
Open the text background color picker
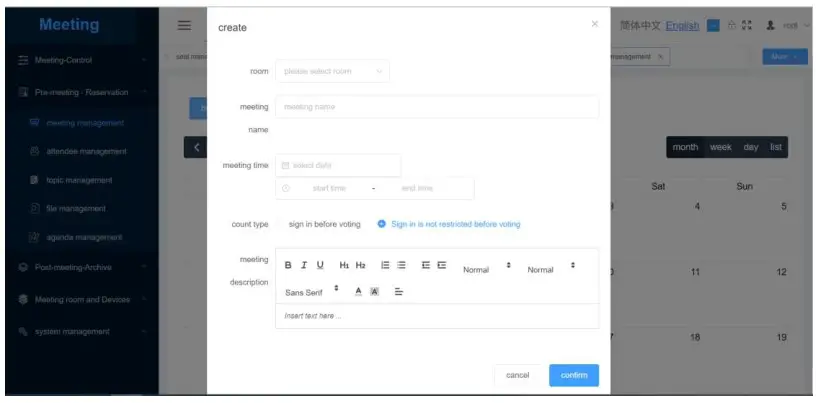374,292
